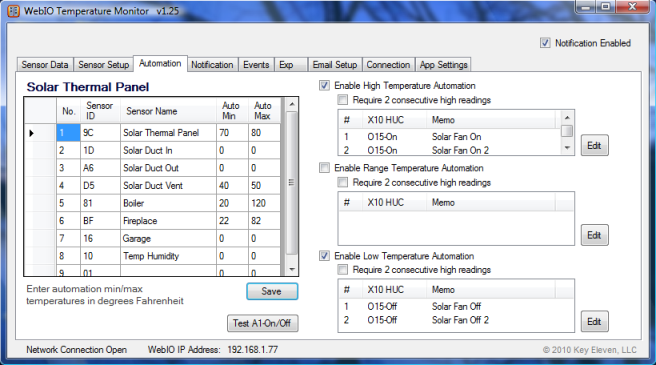Click Auto Min value 70 for Solar Thermal Panel
656x365 pixels.
pos(233,133)
